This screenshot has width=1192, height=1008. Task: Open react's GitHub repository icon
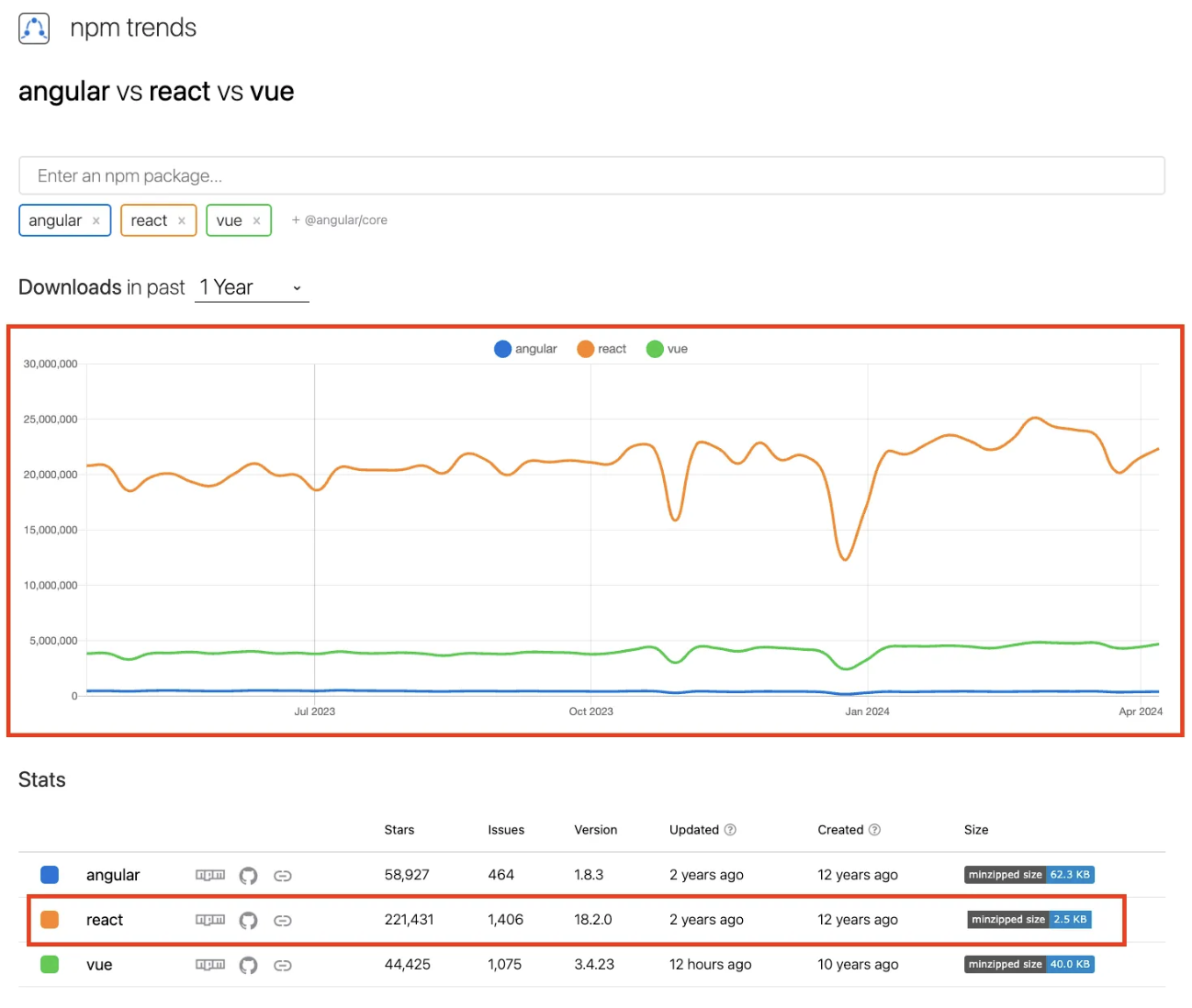click(x=248, y=920)
